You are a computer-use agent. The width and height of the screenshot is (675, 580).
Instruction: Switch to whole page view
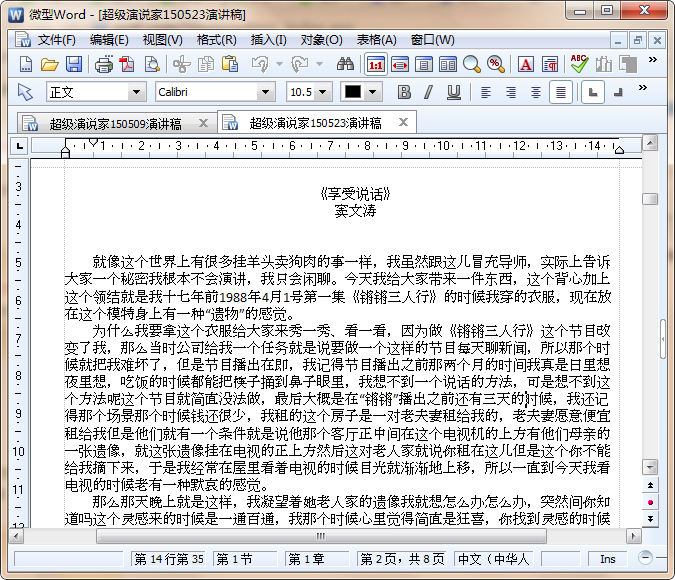424,65
